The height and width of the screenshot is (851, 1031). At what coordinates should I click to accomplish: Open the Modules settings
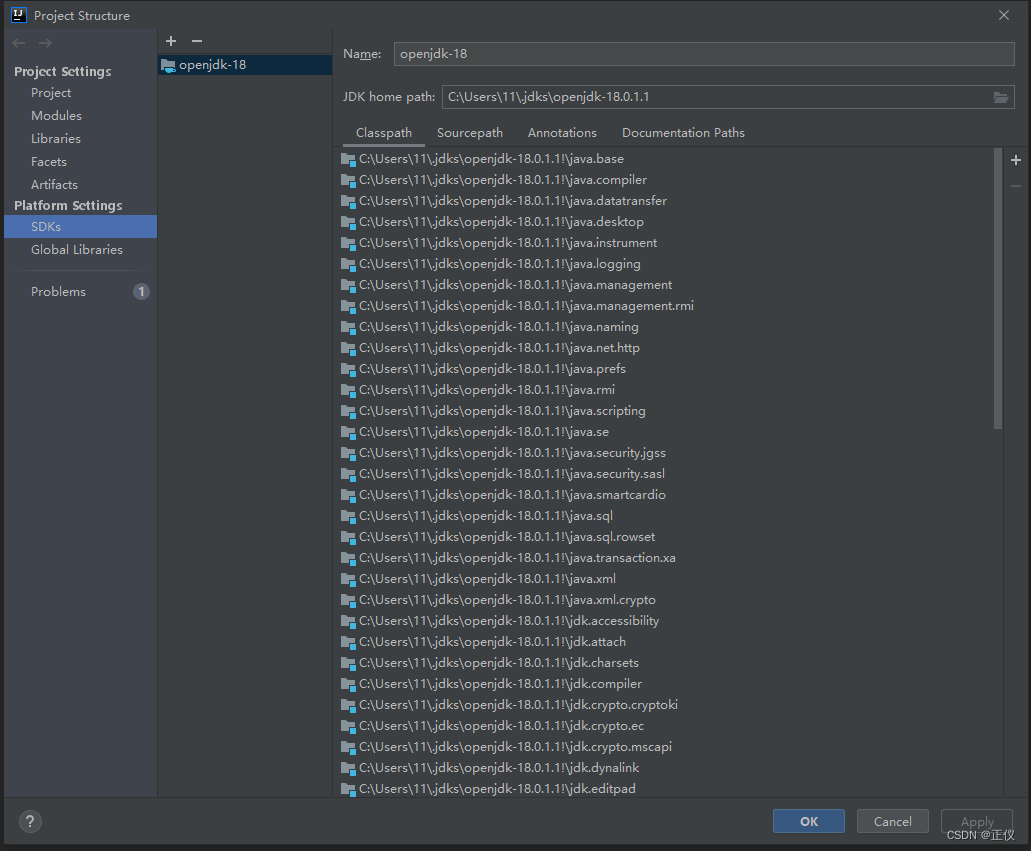click(x=56, y=116)
